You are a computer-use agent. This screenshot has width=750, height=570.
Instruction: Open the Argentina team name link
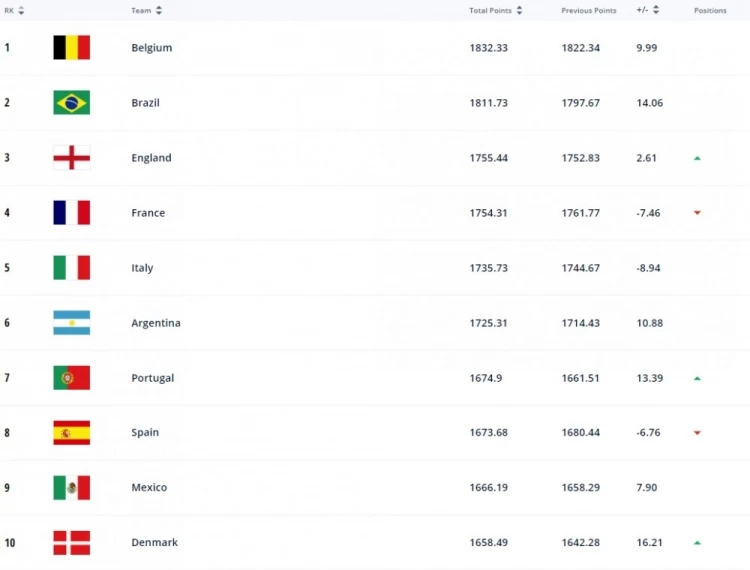(155, 323)
